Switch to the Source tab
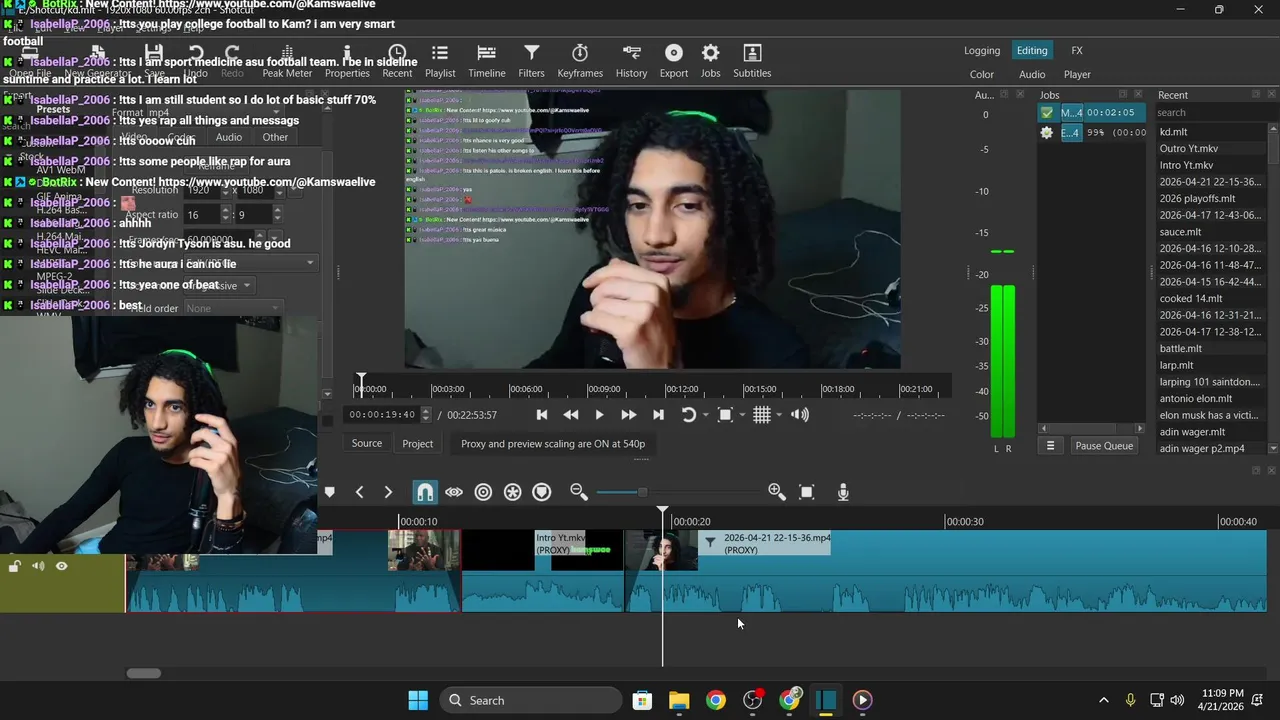This screenshot has width=1280, height=720. click(x=367, y=443)
